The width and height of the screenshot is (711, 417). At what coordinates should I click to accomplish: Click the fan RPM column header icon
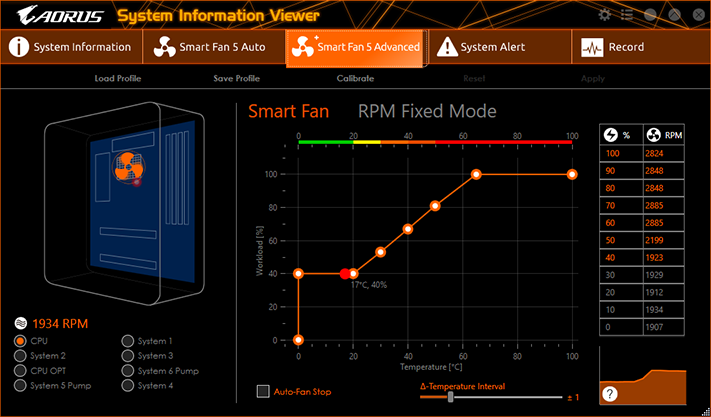[x=653, y=135]
